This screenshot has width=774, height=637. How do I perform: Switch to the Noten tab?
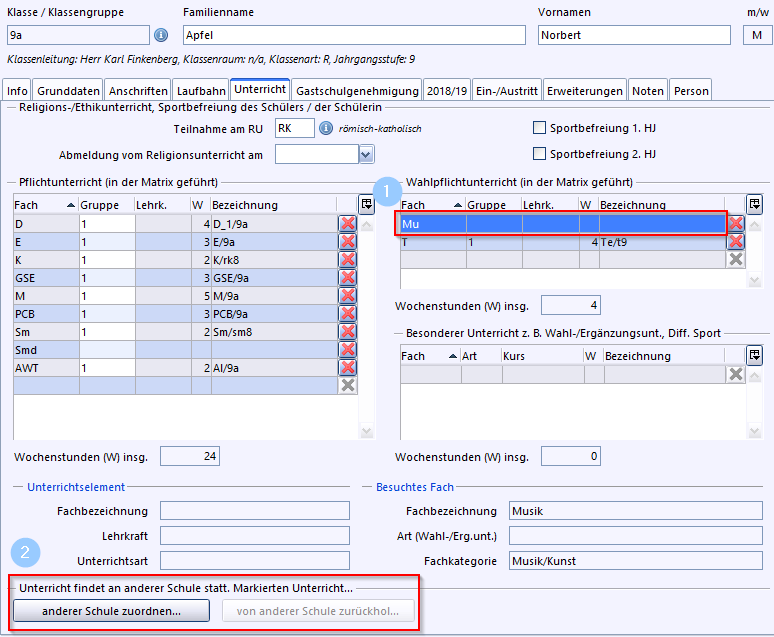(648, 90)
